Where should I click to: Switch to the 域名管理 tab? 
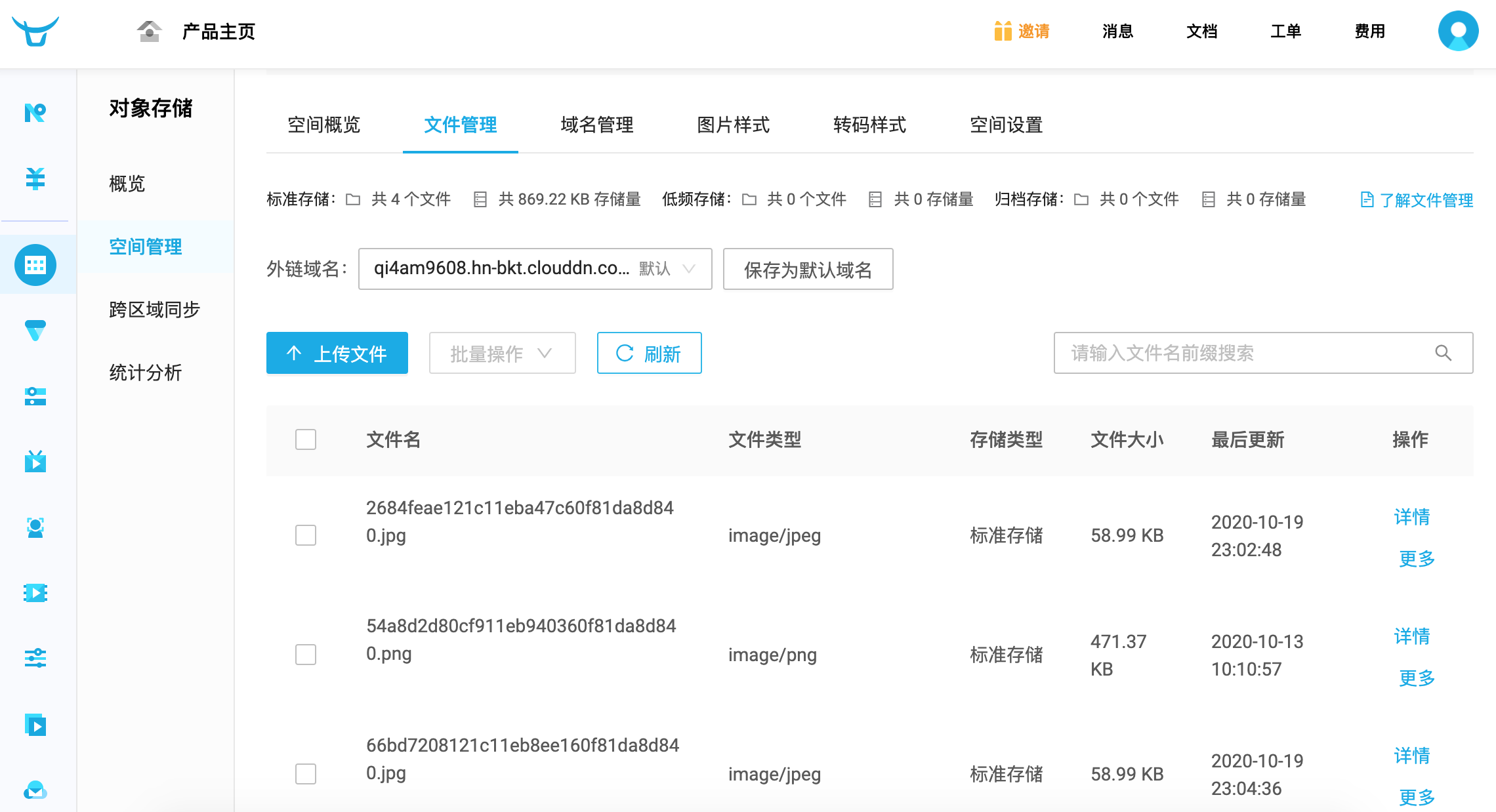click(596, 125)
